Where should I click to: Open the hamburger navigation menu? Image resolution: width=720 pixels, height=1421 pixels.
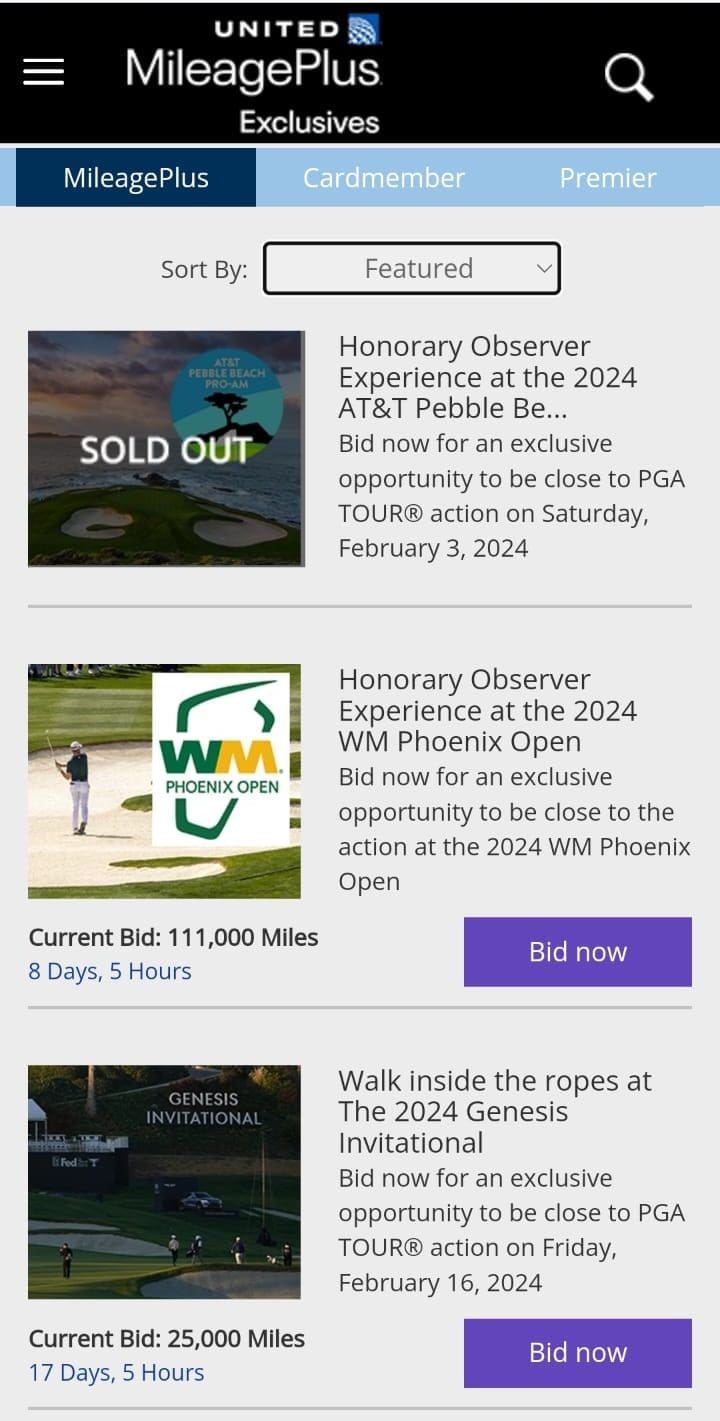pyautogui.click(x=43, y=72)
